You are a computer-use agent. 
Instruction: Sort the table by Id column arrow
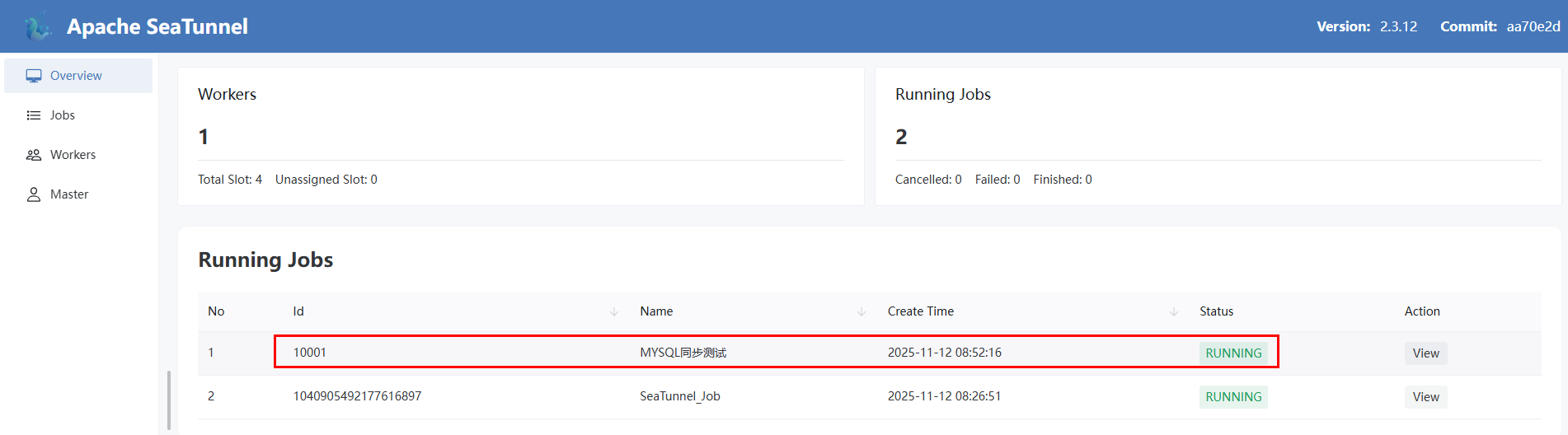614,311
